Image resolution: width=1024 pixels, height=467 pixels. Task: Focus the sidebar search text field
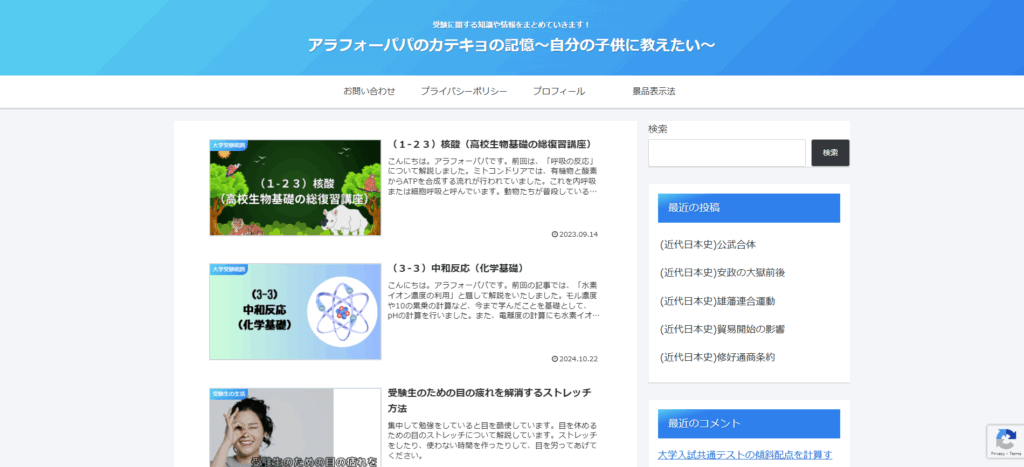pos(726,153)
